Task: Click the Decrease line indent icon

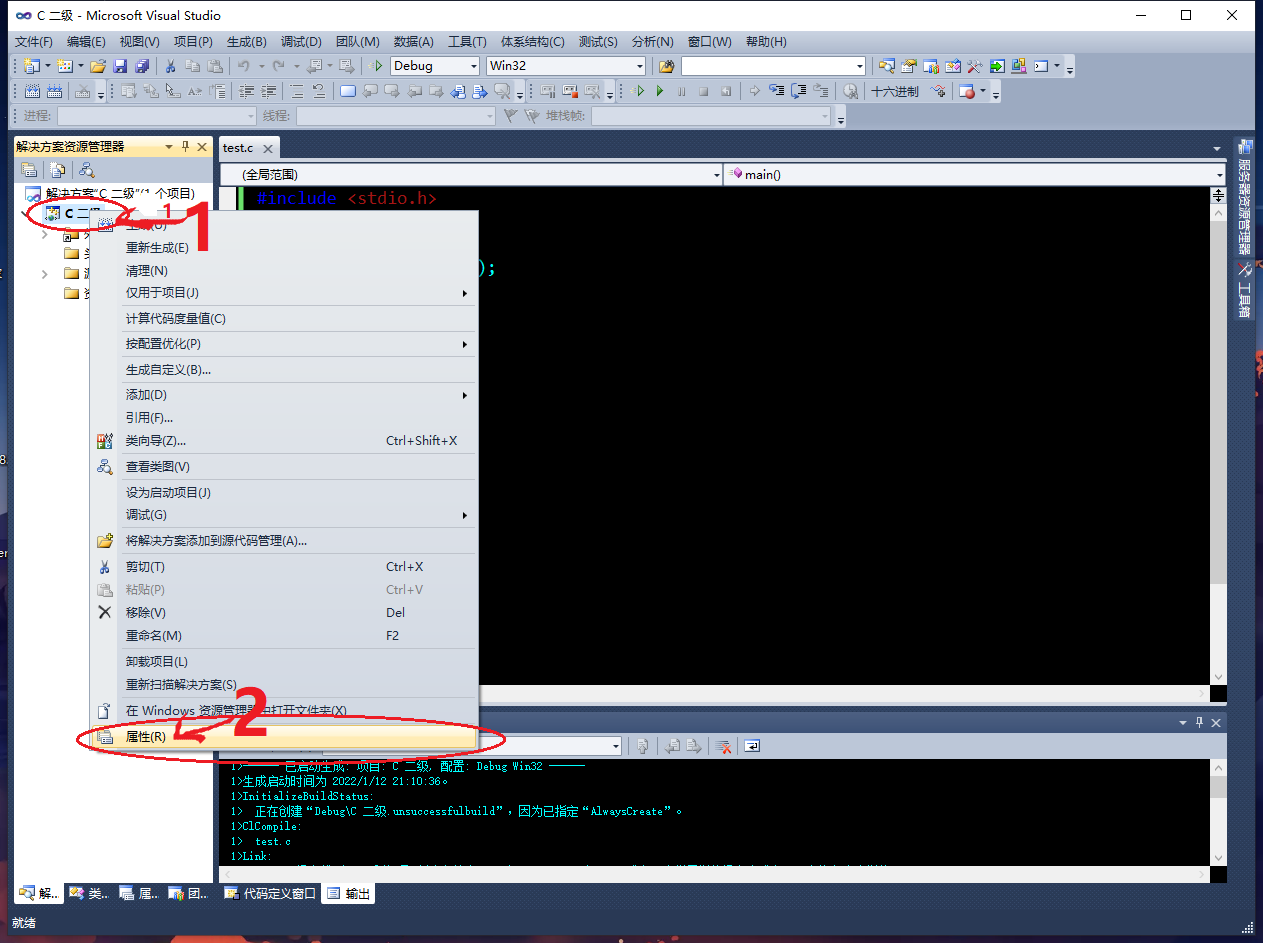Action: 245,91
